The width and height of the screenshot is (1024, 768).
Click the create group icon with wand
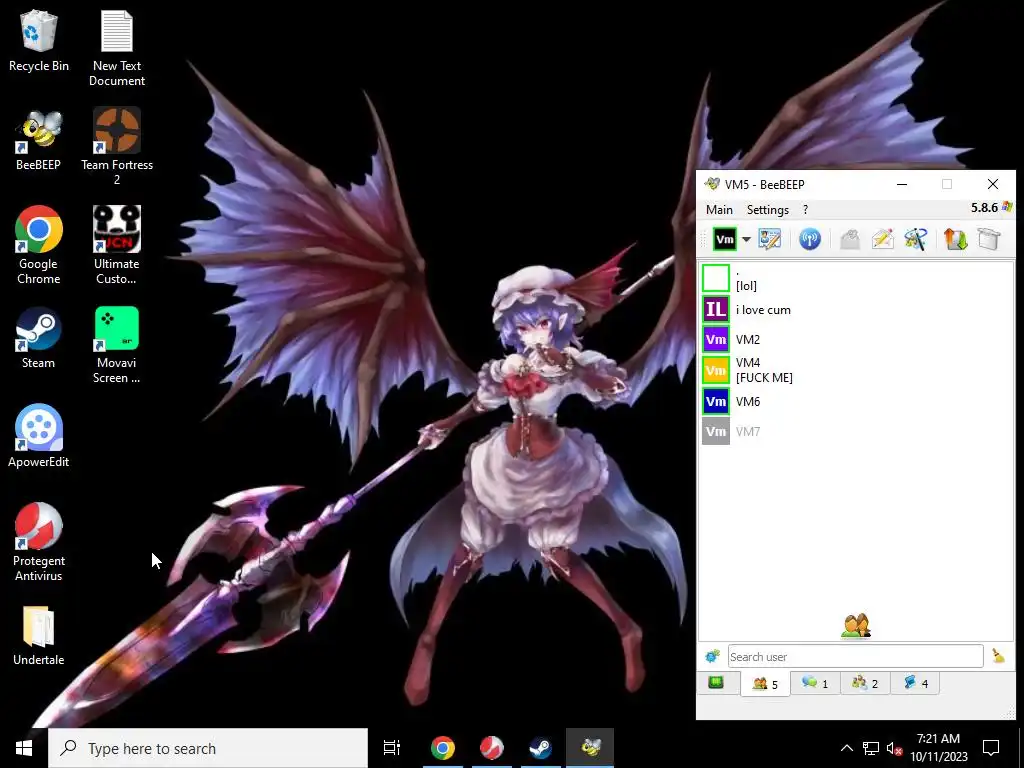point(916,240)
